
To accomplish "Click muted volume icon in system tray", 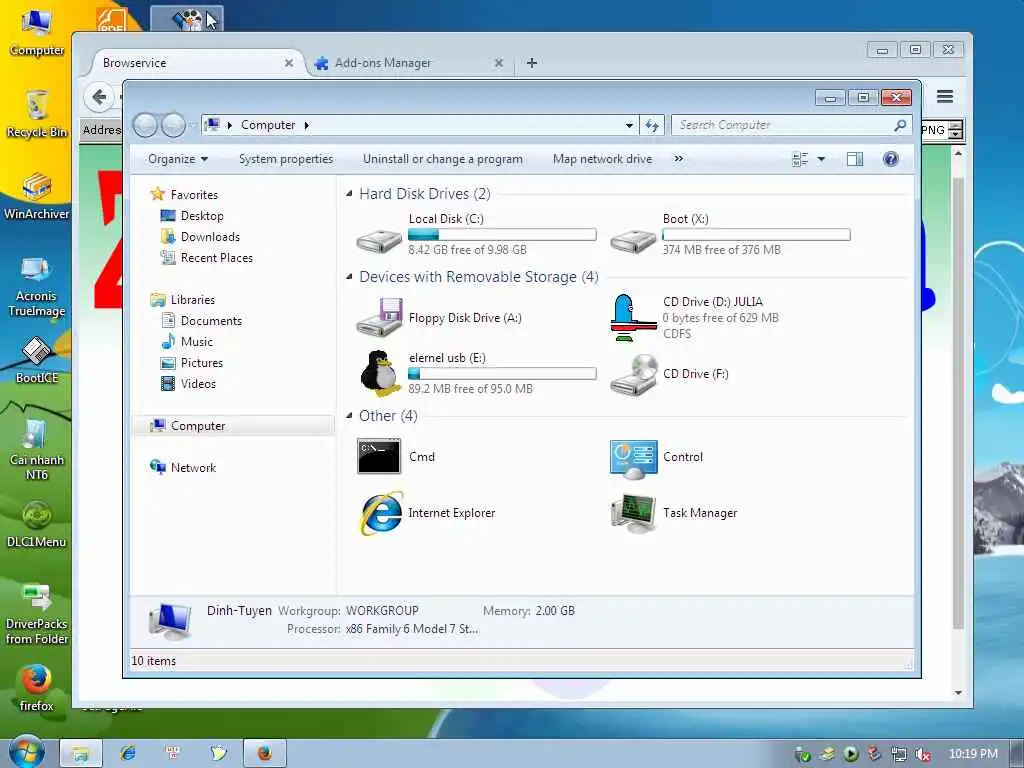I will [x=923, y=754].
